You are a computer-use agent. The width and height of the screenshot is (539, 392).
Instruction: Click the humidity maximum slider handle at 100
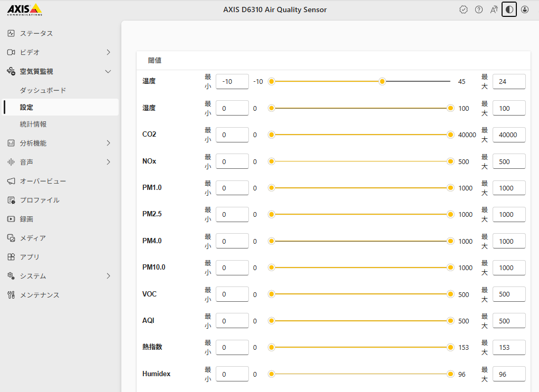coord(450,108)
